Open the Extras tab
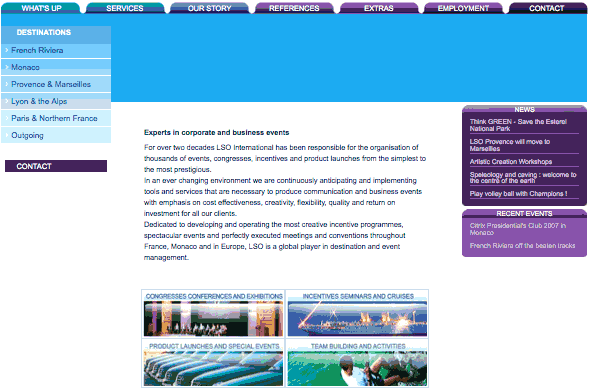The height and width of the screenshot is (388, 590). [x=379, y=8]
